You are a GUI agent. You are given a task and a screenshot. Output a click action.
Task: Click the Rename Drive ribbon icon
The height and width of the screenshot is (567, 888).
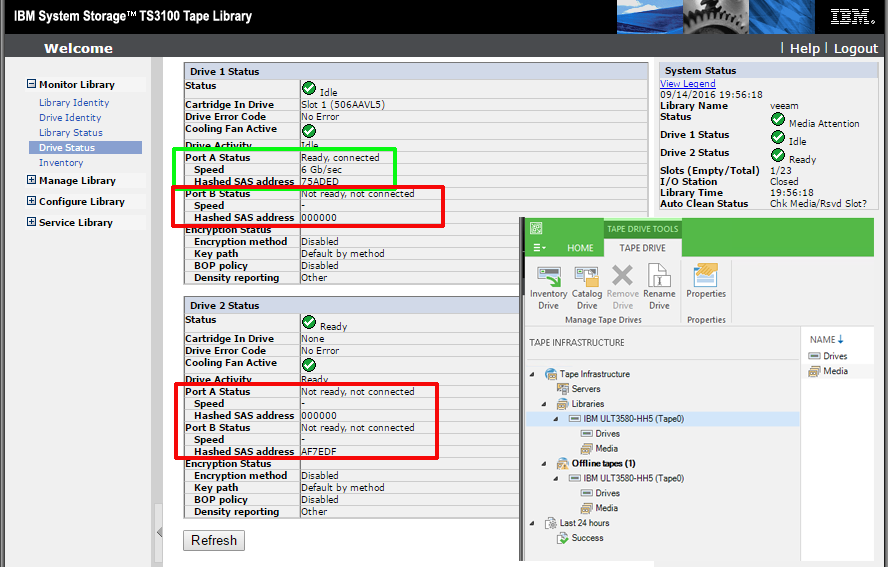pos(659,288)
